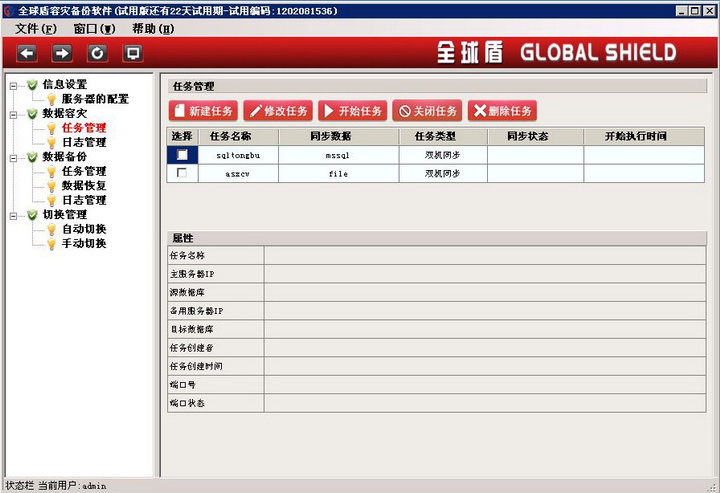The width and height of the screenshot is (720, 493).
Task: Click the 任务创建时间 property value field
Action: 485,366
